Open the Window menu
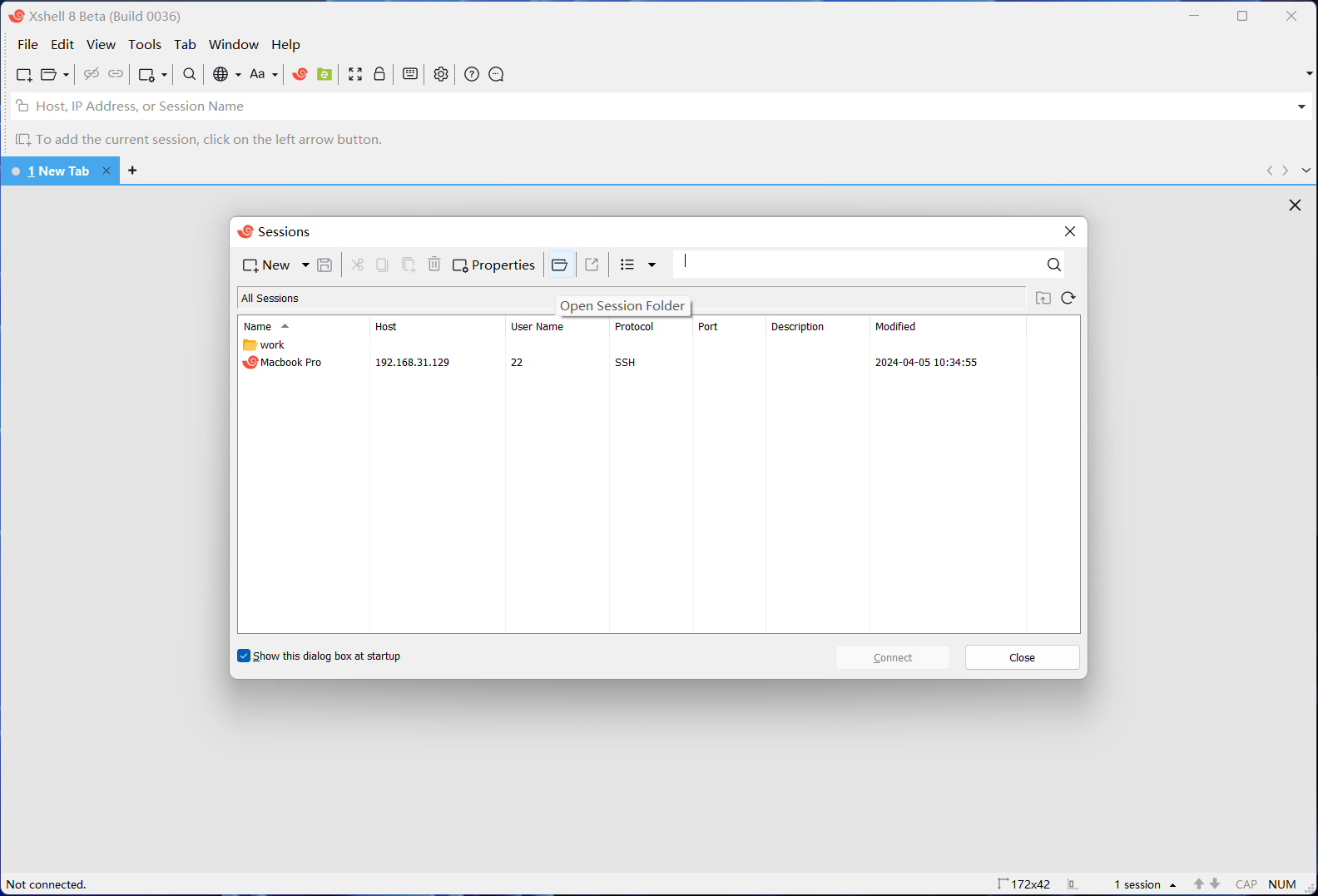 pos(234,44)
